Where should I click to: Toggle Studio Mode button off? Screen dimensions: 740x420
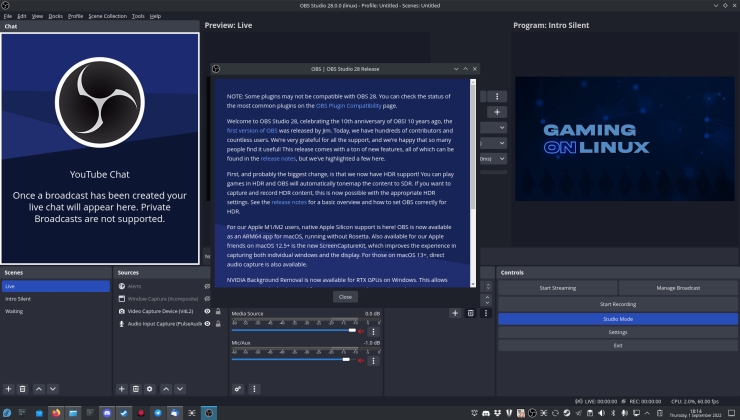(x=618, y=319)
